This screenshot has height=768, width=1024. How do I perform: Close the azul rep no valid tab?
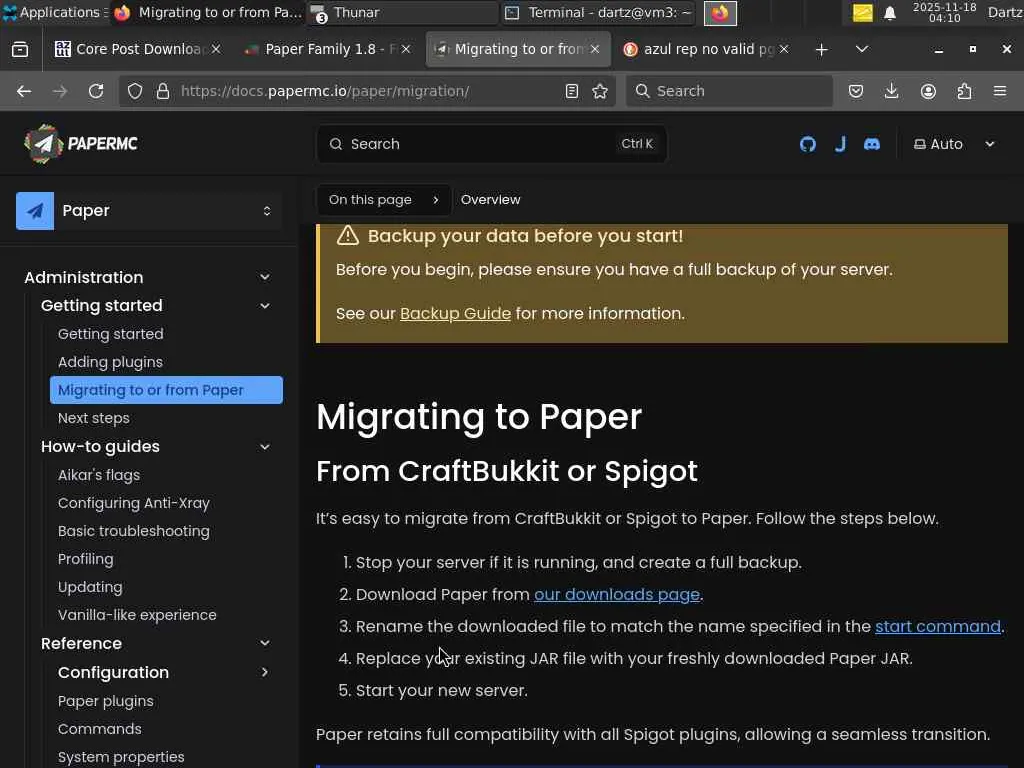(x=784, y=49)
